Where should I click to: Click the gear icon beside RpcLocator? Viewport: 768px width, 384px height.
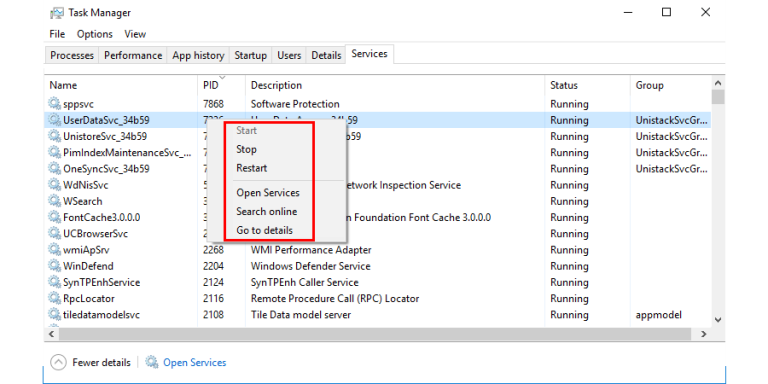tap(54, 298)
